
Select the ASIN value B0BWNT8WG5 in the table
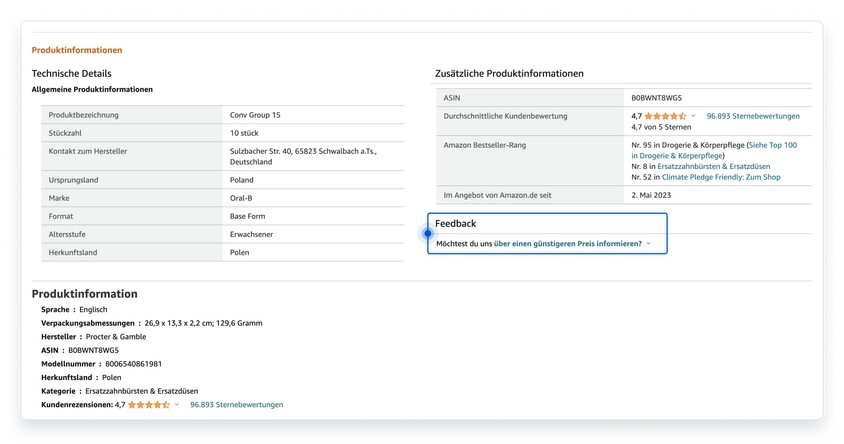point(657,98)
